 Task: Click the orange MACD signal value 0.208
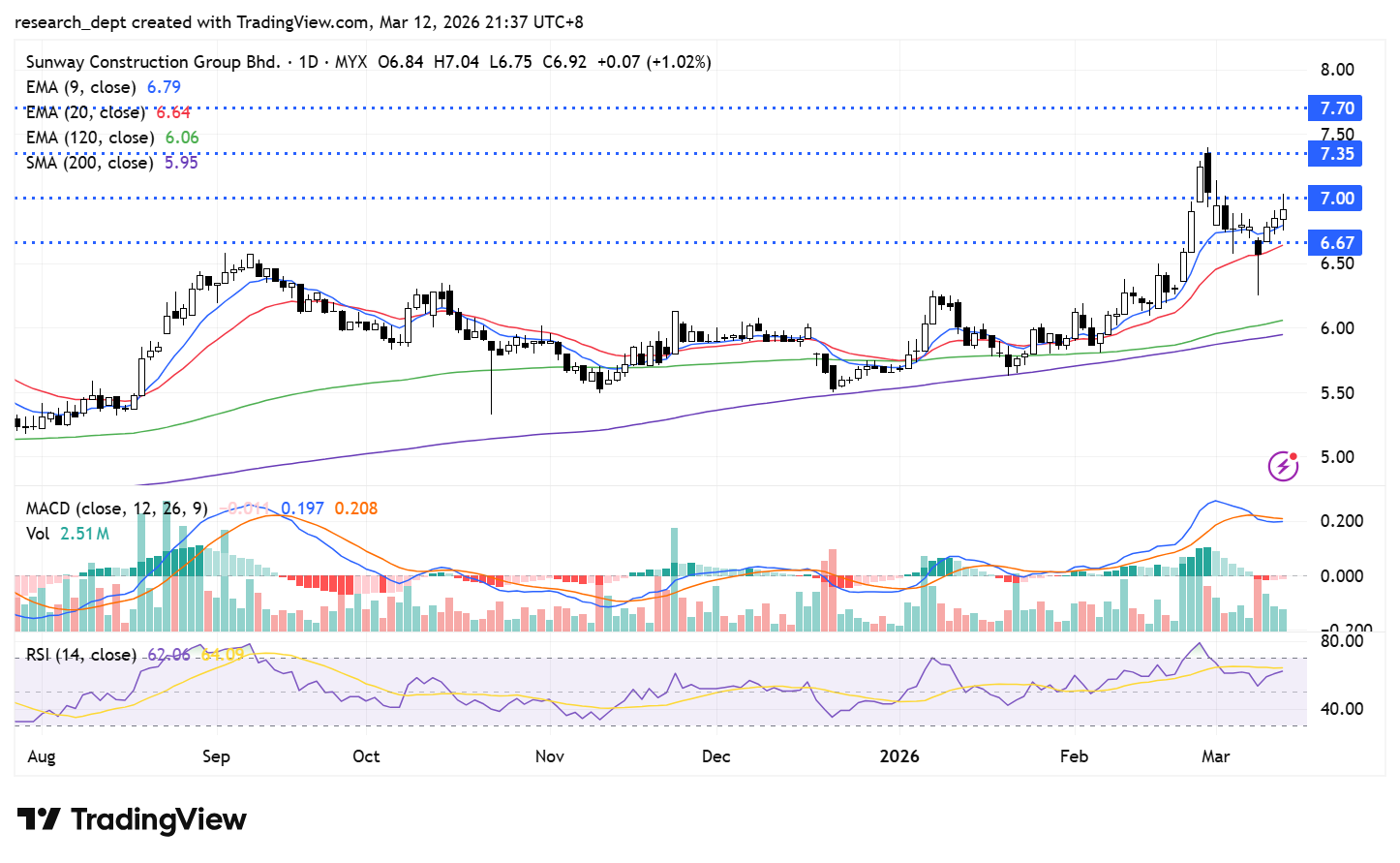pos(355,509)
